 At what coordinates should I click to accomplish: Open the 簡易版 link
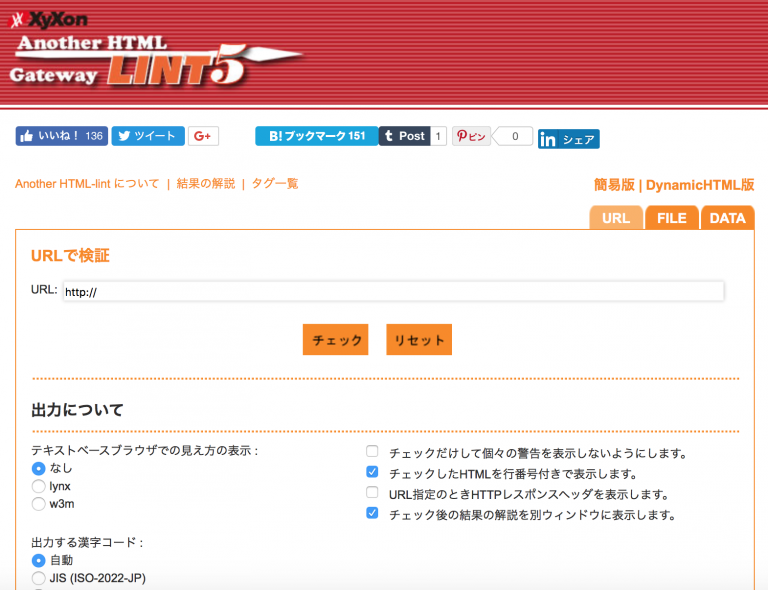[x=614, y=185]
